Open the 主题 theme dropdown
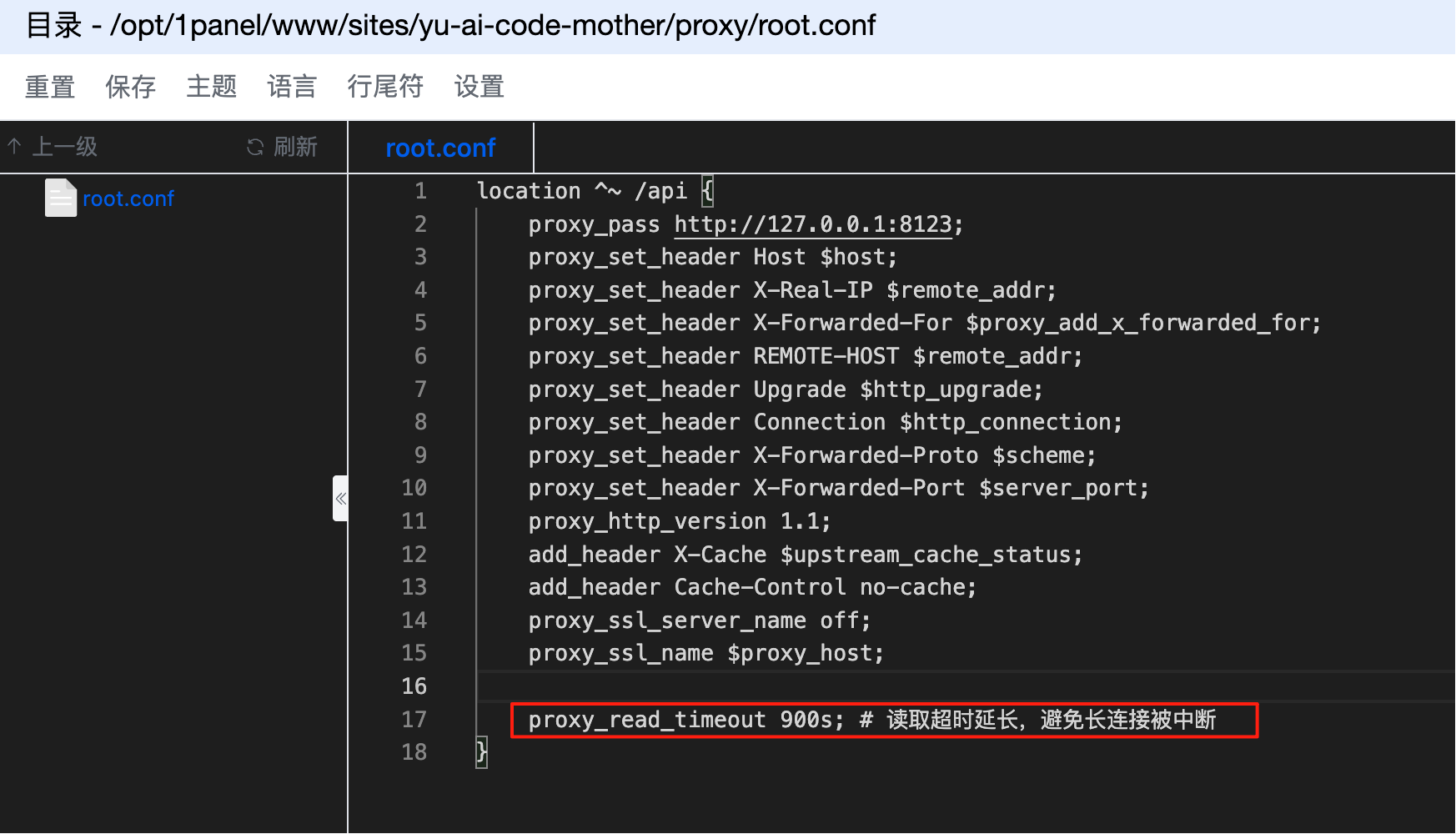Viewport: 1456px width, 834px height. (x=211, y=87)
